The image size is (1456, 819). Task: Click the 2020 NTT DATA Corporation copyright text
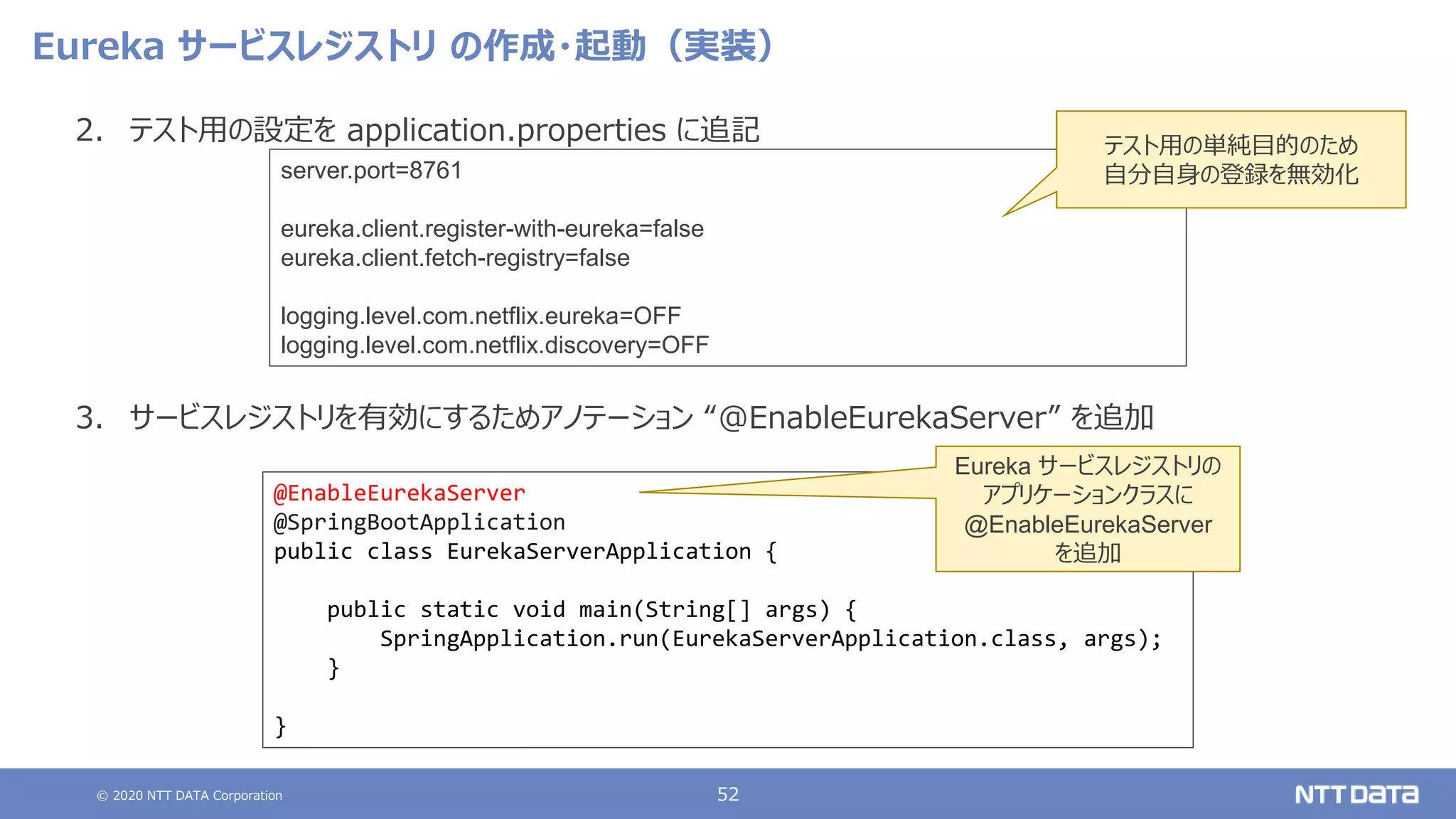pos(190,796)
